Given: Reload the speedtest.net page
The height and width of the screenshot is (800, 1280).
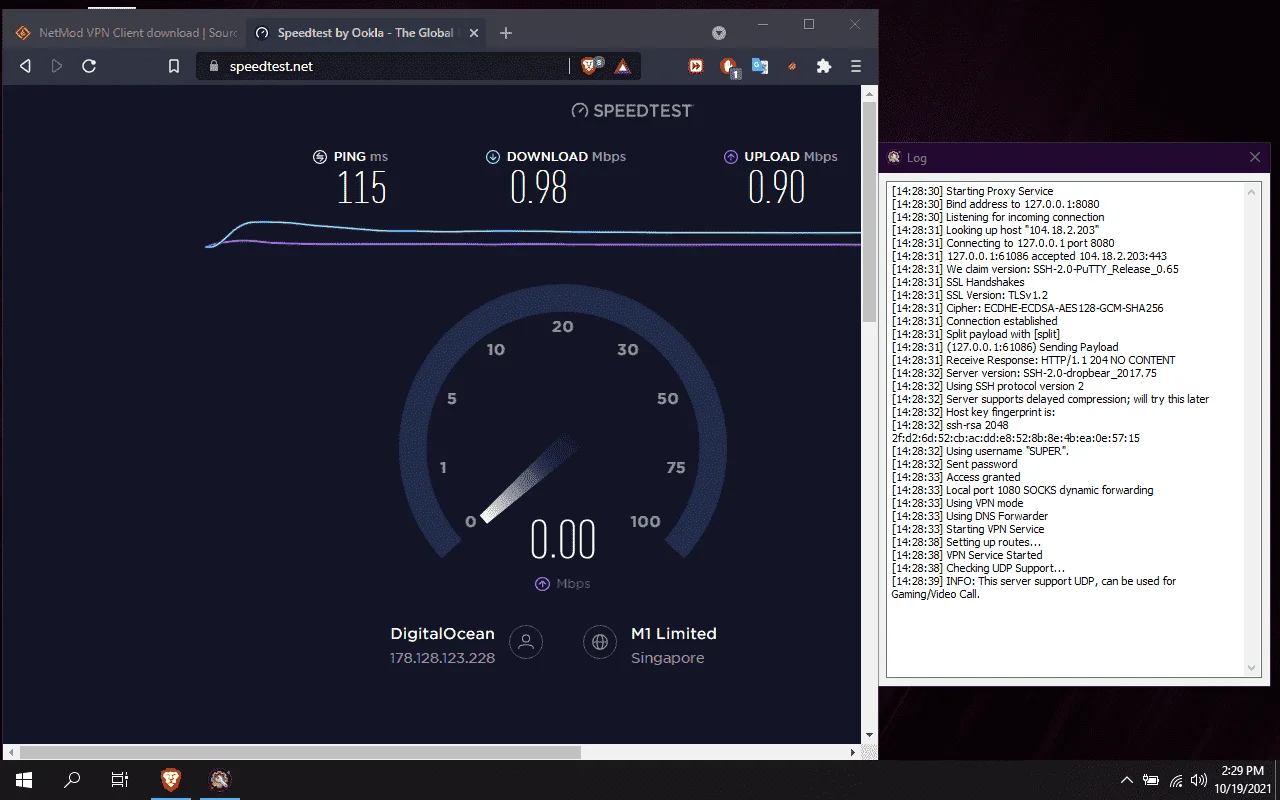Looking at the screenshot, I should (x=89, y=66).
